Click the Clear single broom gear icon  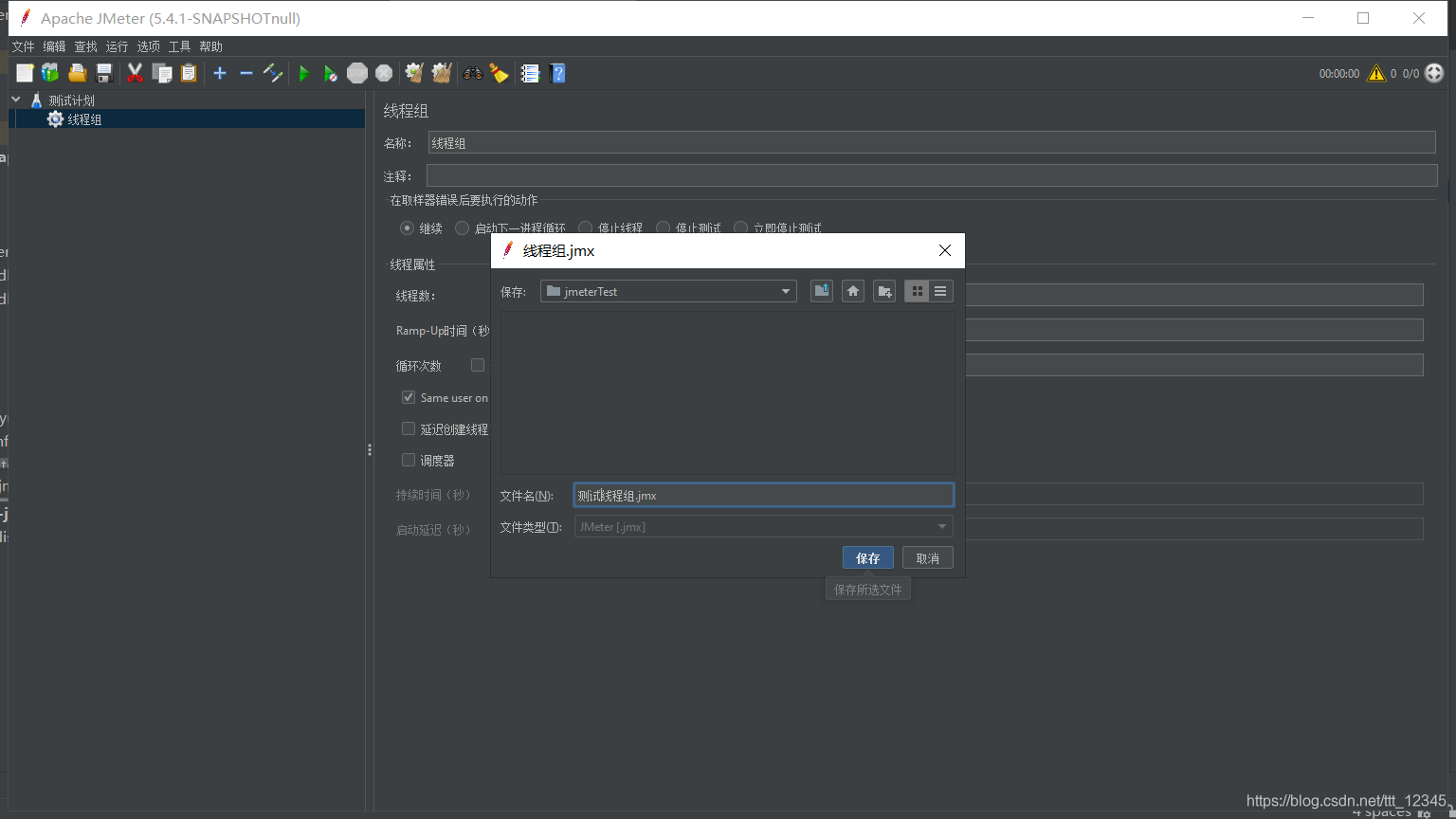click(414, 73)
